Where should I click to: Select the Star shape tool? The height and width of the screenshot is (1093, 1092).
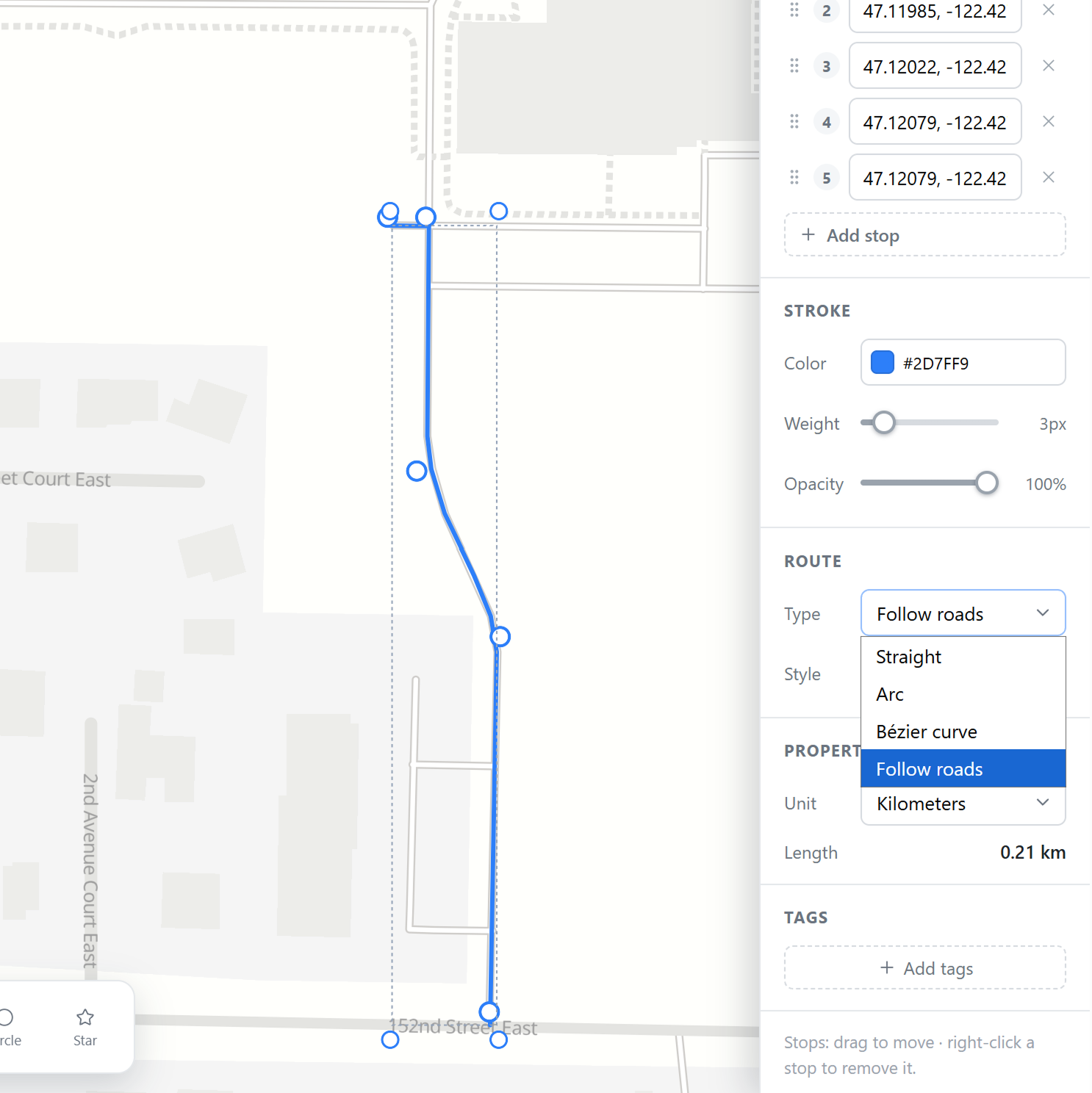pyautogui.click(x=85, y=1027)
